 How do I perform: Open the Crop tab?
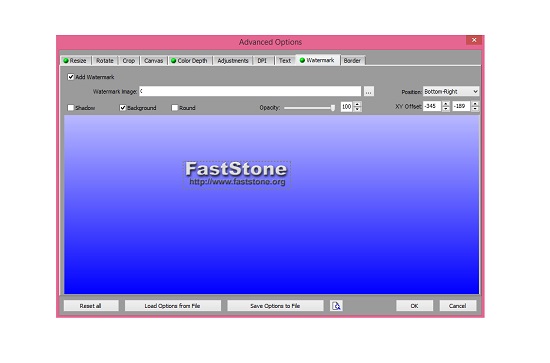coord(129,61)
